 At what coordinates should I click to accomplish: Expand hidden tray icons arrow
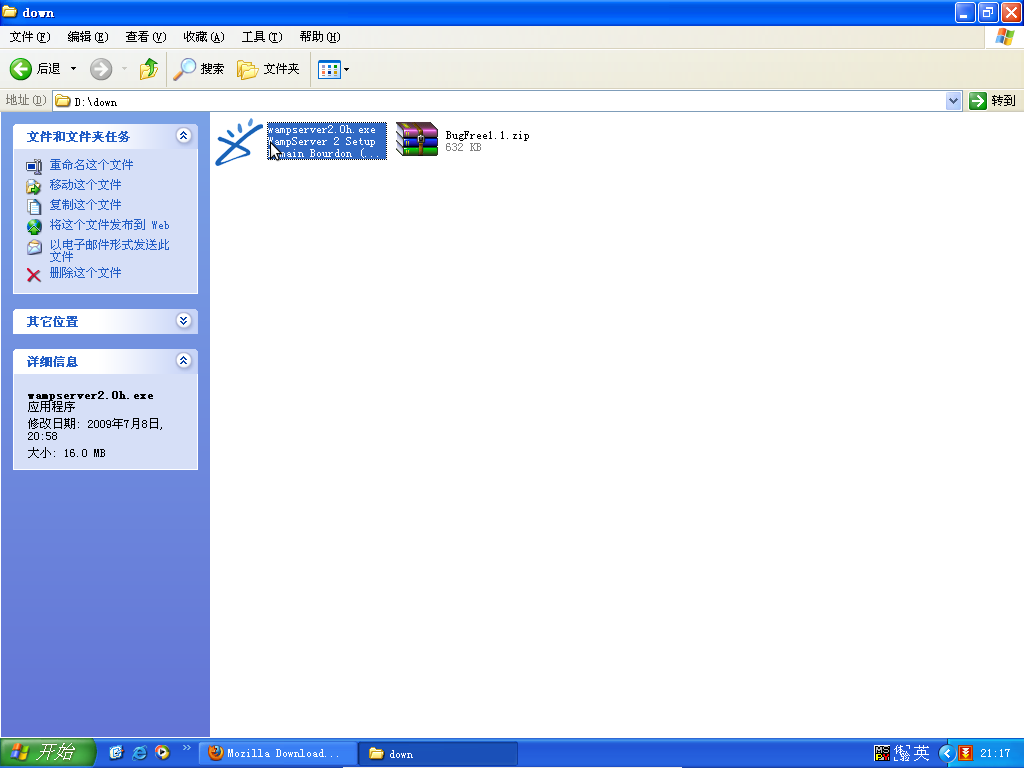pos(946,754)
